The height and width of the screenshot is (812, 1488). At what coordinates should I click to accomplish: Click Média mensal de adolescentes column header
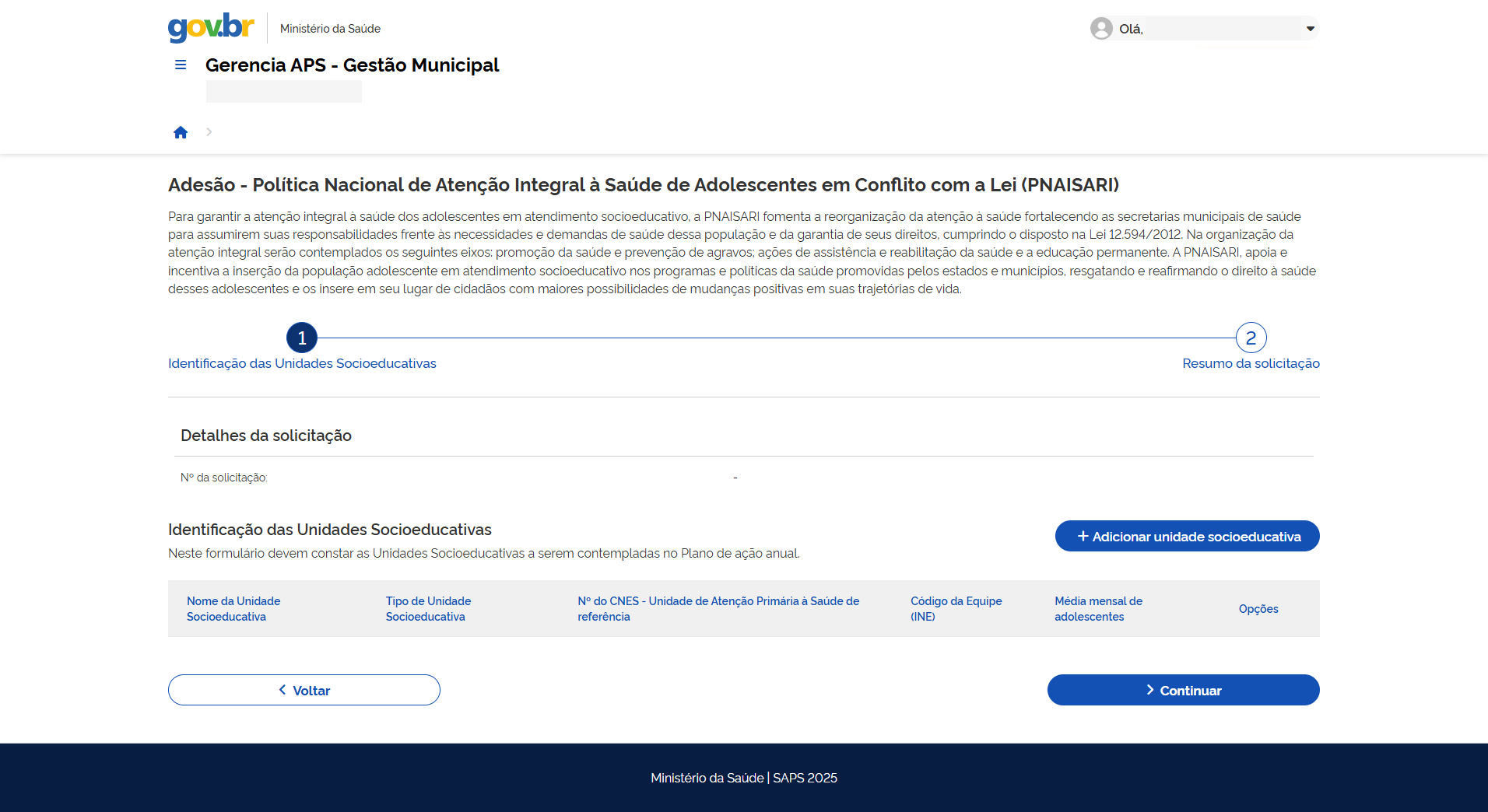[x=1098, y=608]
